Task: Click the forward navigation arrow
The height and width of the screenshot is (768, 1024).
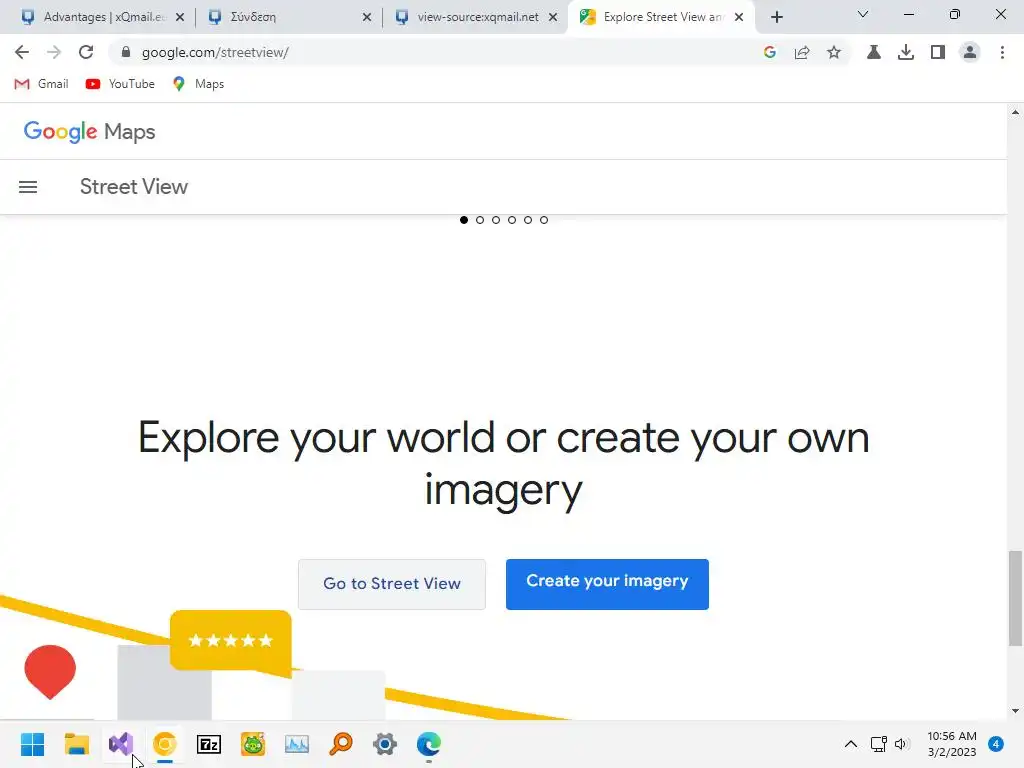Action: coord(54,52)
